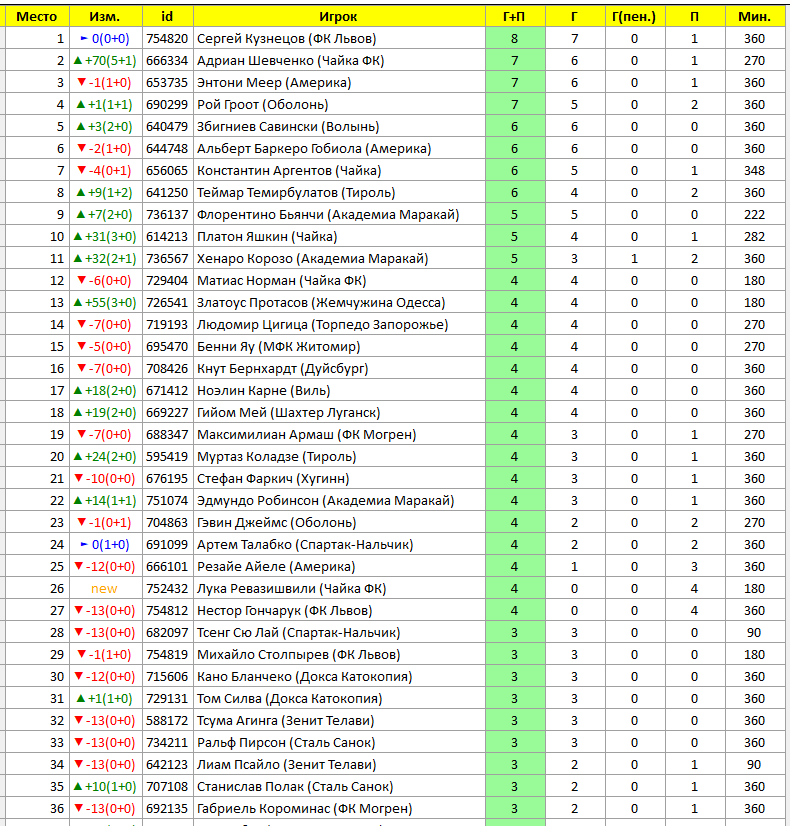Screen dimensions: 790x826
Task: Select player 'Михайло Столпырев (ФК Львов)'
Action: [x=339, y=655]
